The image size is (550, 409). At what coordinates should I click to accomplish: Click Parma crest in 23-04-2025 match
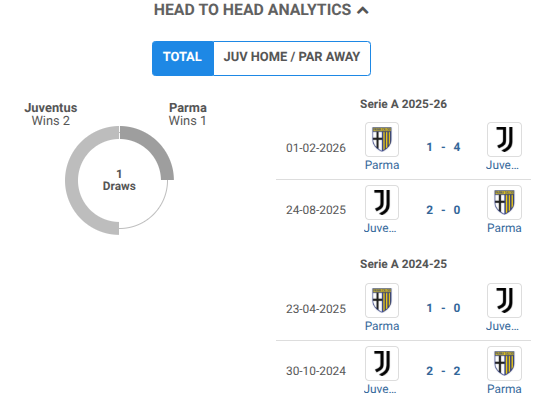pyautogui.click(x=382, y=300)
